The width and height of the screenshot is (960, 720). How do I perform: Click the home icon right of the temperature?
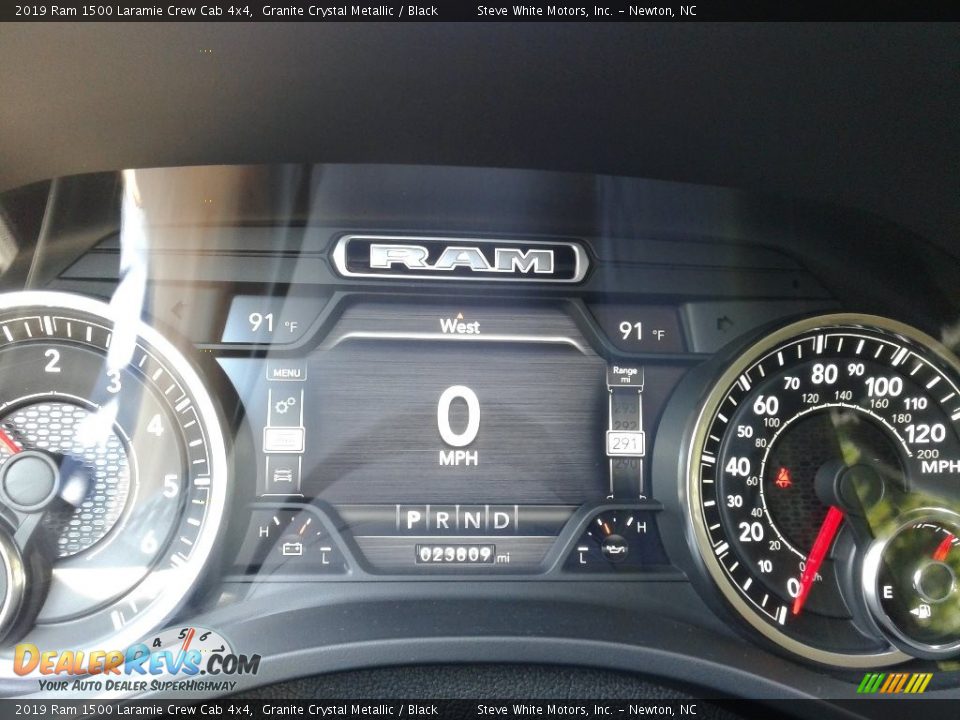tap(725, 323)
